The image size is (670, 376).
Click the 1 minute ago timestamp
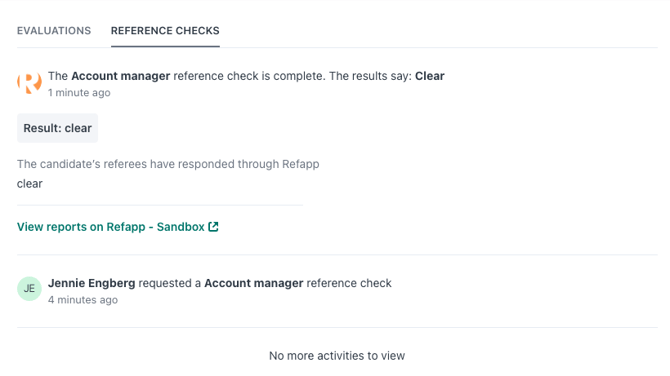[79, 93]
